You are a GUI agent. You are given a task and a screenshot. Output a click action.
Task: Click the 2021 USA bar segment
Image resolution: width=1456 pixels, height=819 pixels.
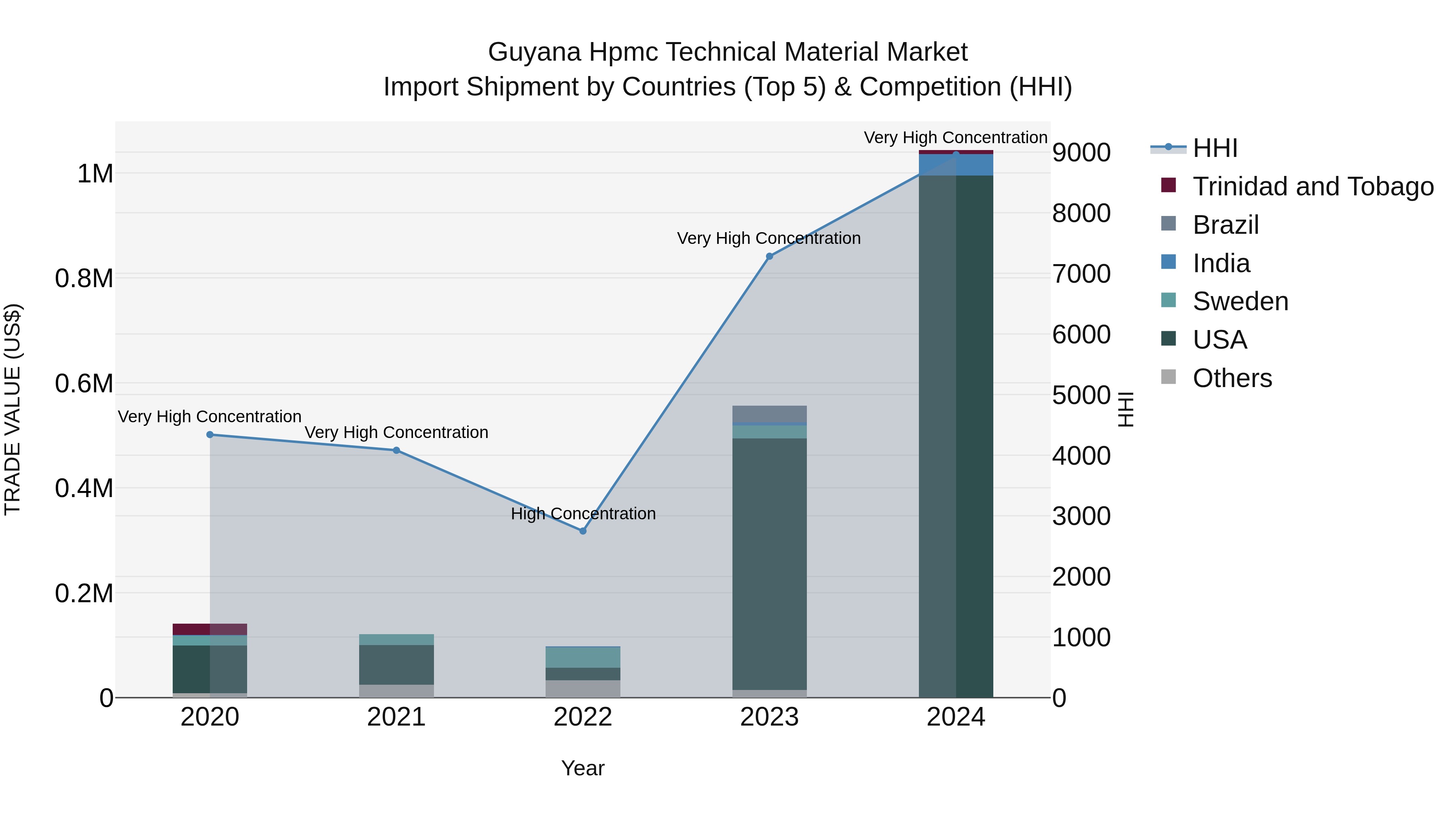point(396,665)
